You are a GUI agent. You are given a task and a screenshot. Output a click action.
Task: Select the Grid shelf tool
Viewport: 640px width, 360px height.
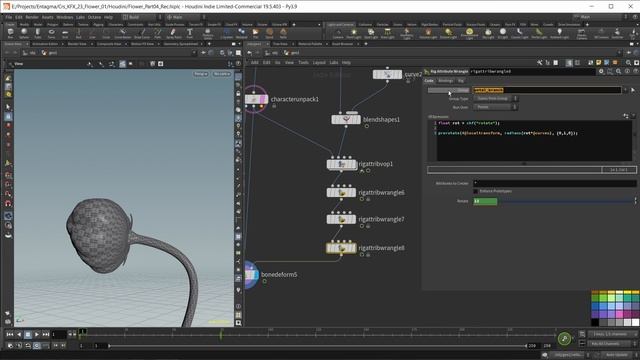[65, 33]
